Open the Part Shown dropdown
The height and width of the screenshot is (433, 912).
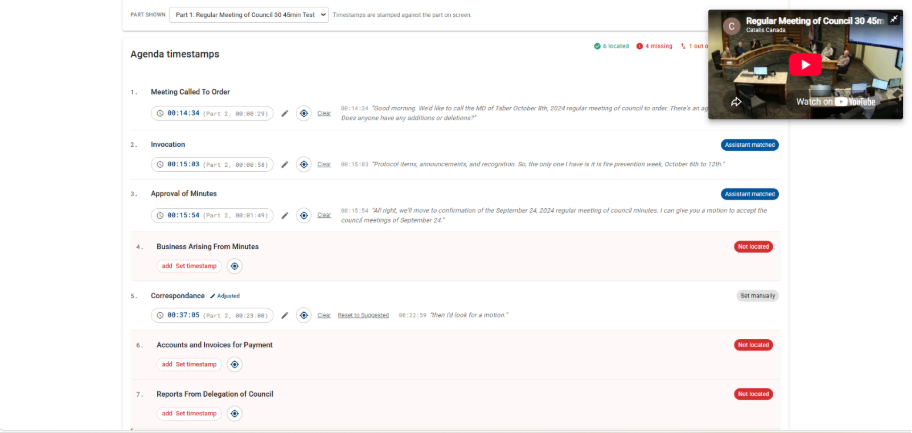[x=249, y=15]
